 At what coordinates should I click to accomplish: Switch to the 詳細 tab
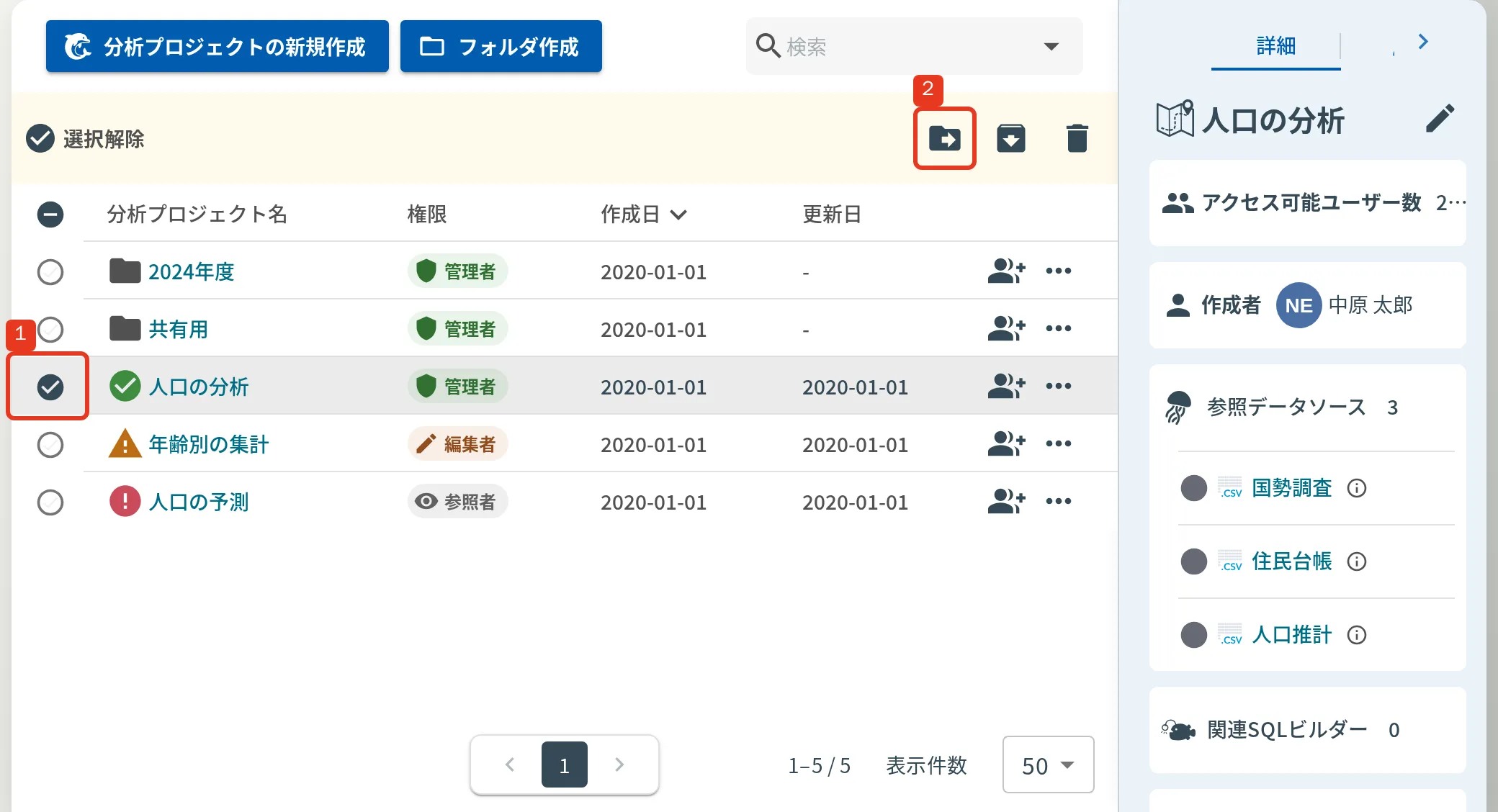[x=1275, y=46]
